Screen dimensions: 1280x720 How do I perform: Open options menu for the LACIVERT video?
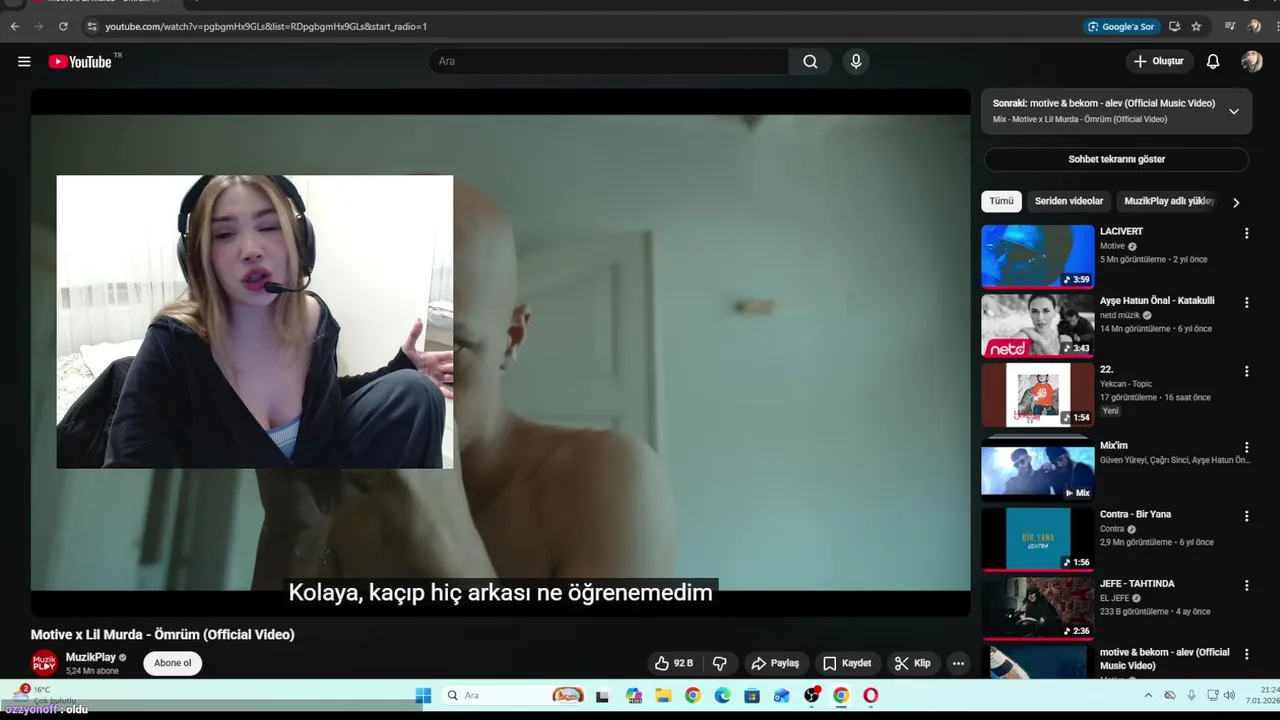tap(1246, 233)
